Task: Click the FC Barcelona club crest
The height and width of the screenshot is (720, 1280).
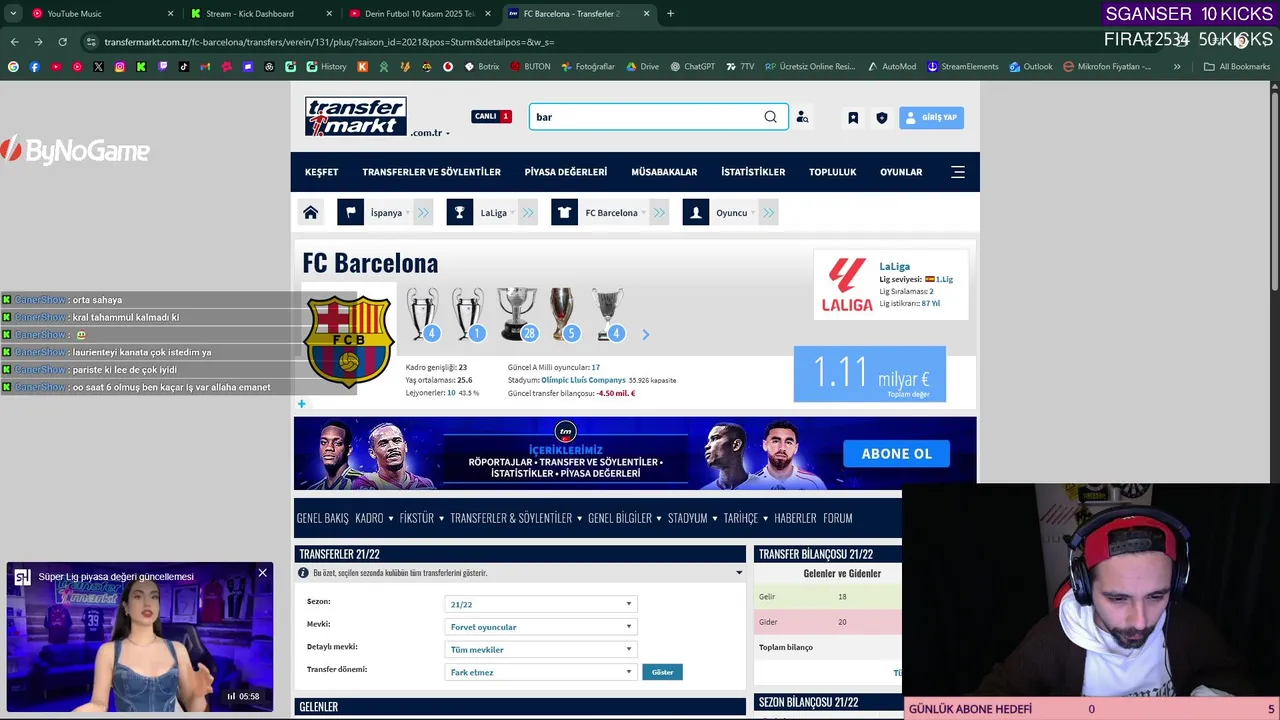Action: (349, 341)
